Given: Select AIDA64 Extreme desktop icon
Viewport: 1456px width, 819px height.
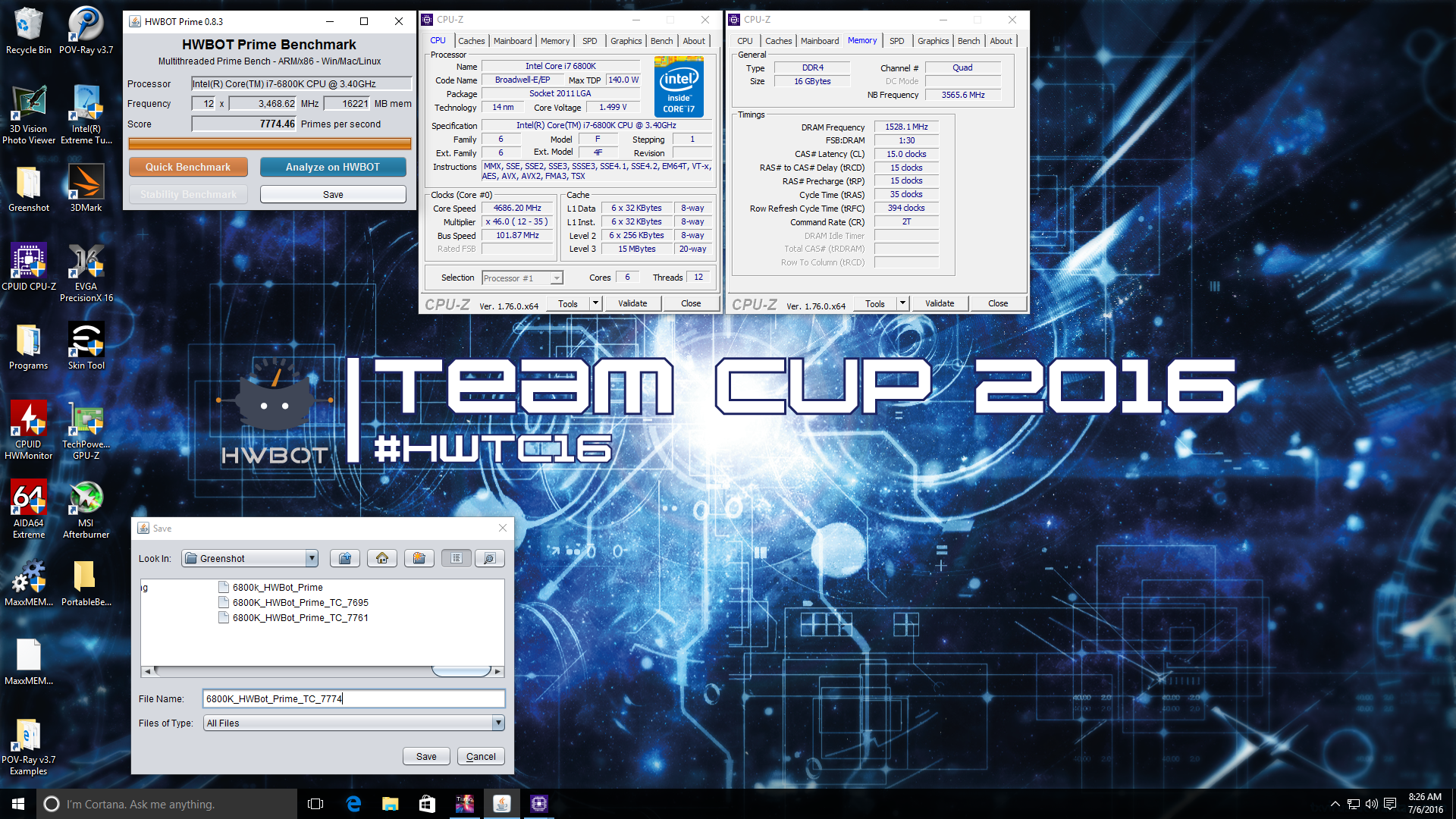Looking at the screenshot, I should [29, 509].
